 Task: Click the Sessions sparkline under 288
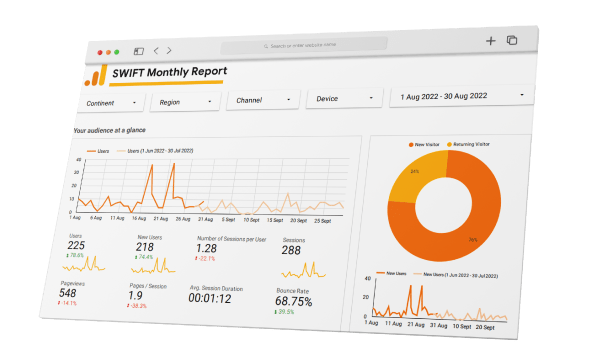click(x=303, y=270)
